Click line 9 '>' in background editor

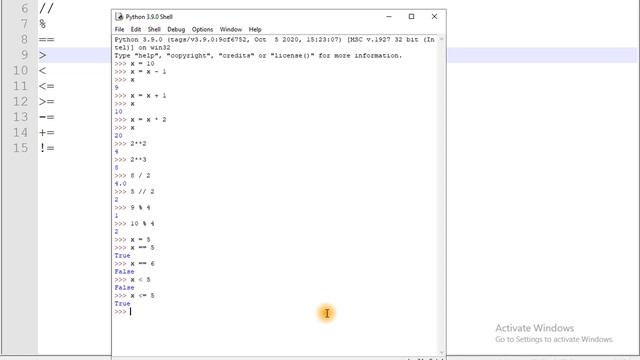click(43, 55)
